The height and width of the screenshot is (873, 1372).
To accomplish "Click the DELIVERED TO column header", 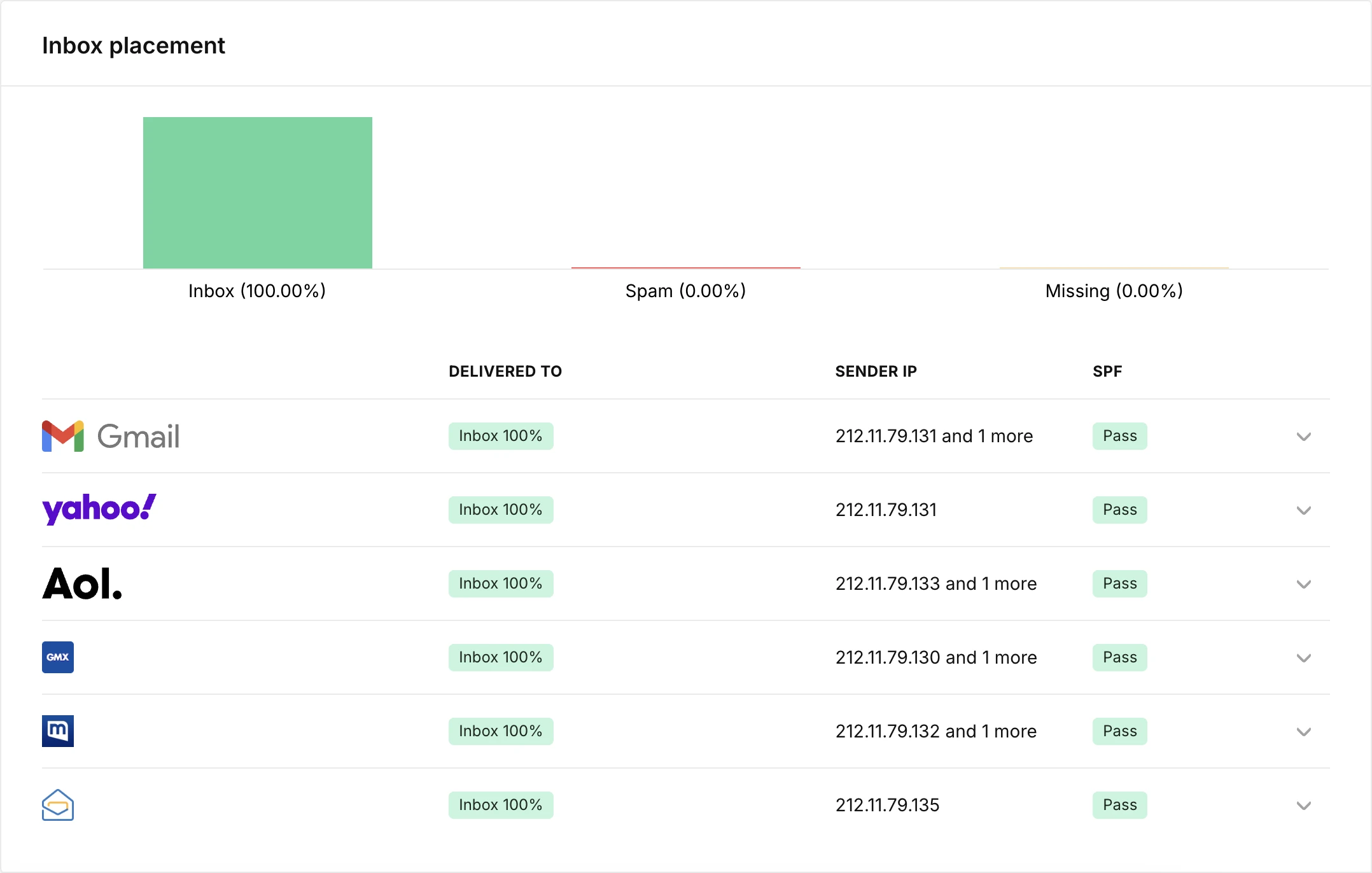I will (x=505, y=372).
